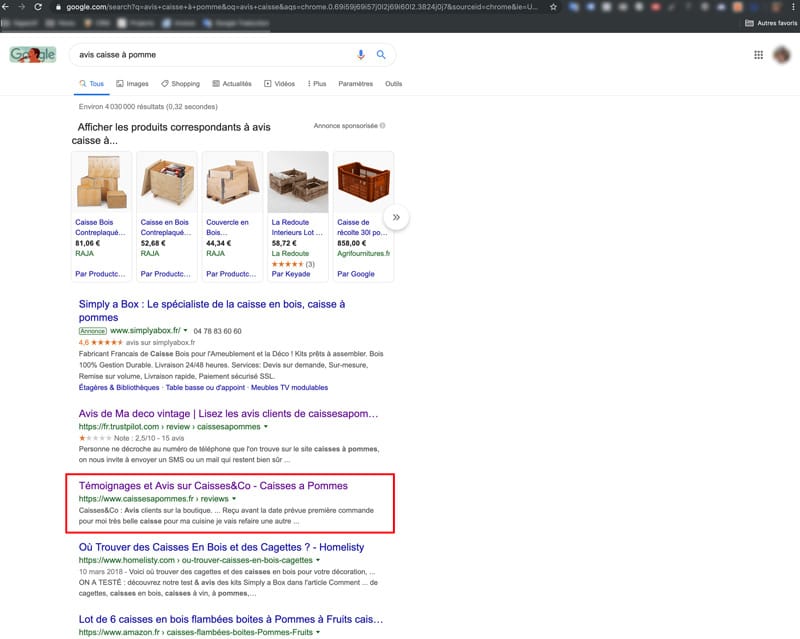Open the Google apps grid
This screenshot has height=639, width=800.
[758, 55]
